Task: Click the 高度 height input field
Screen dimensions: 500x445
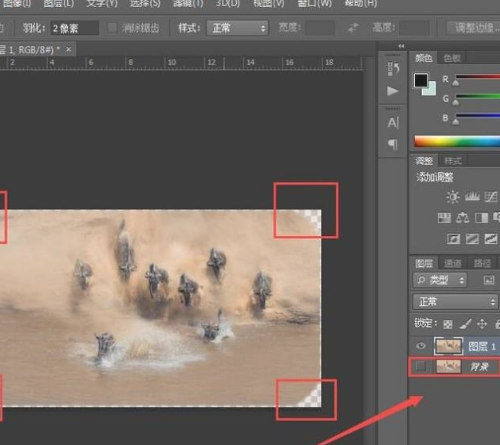Action: click(x=414, y=28)
